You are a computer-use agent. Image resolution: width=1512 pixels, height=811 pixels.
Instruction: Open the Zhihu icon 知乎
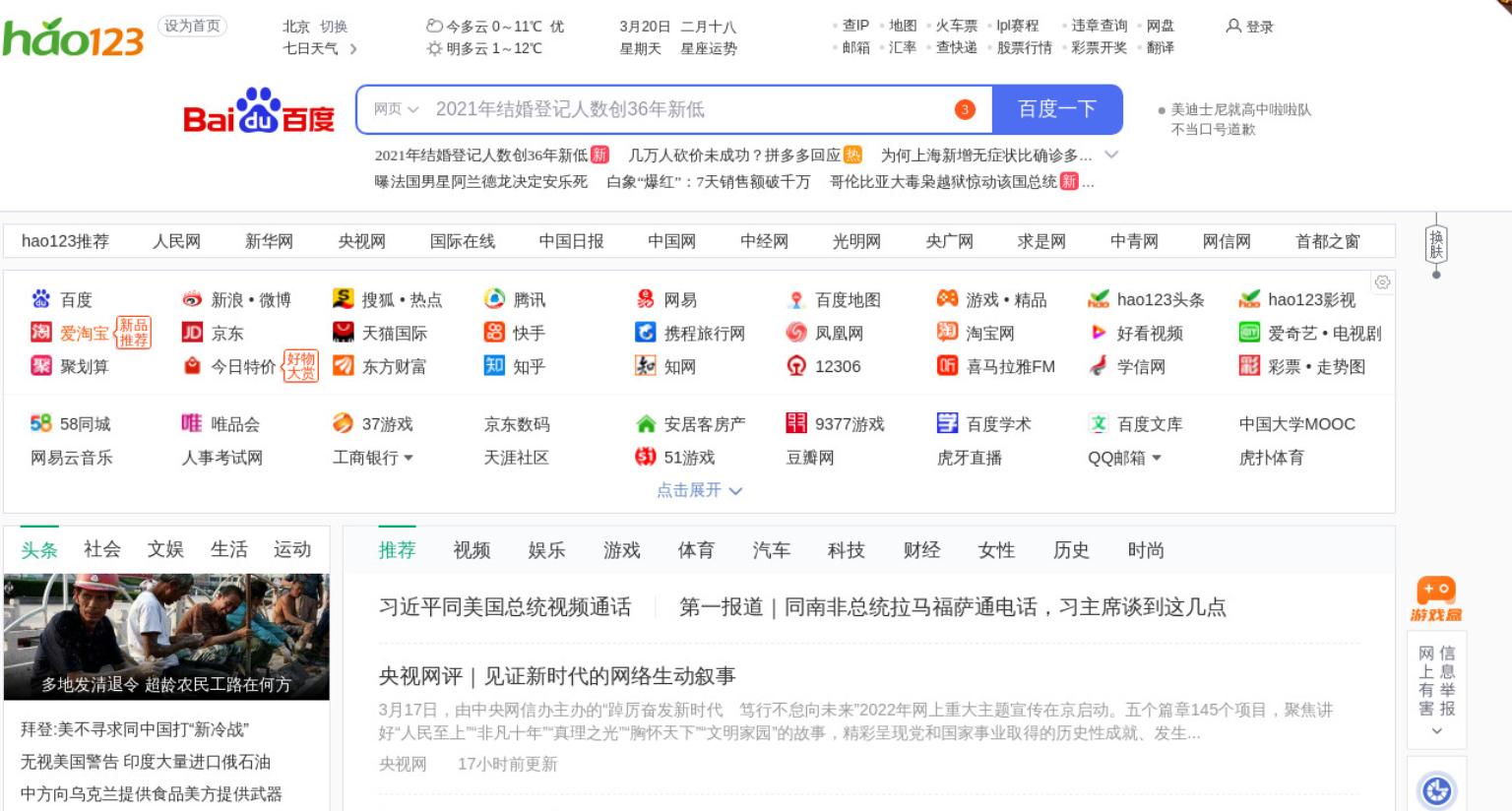(x=494, y=366)
